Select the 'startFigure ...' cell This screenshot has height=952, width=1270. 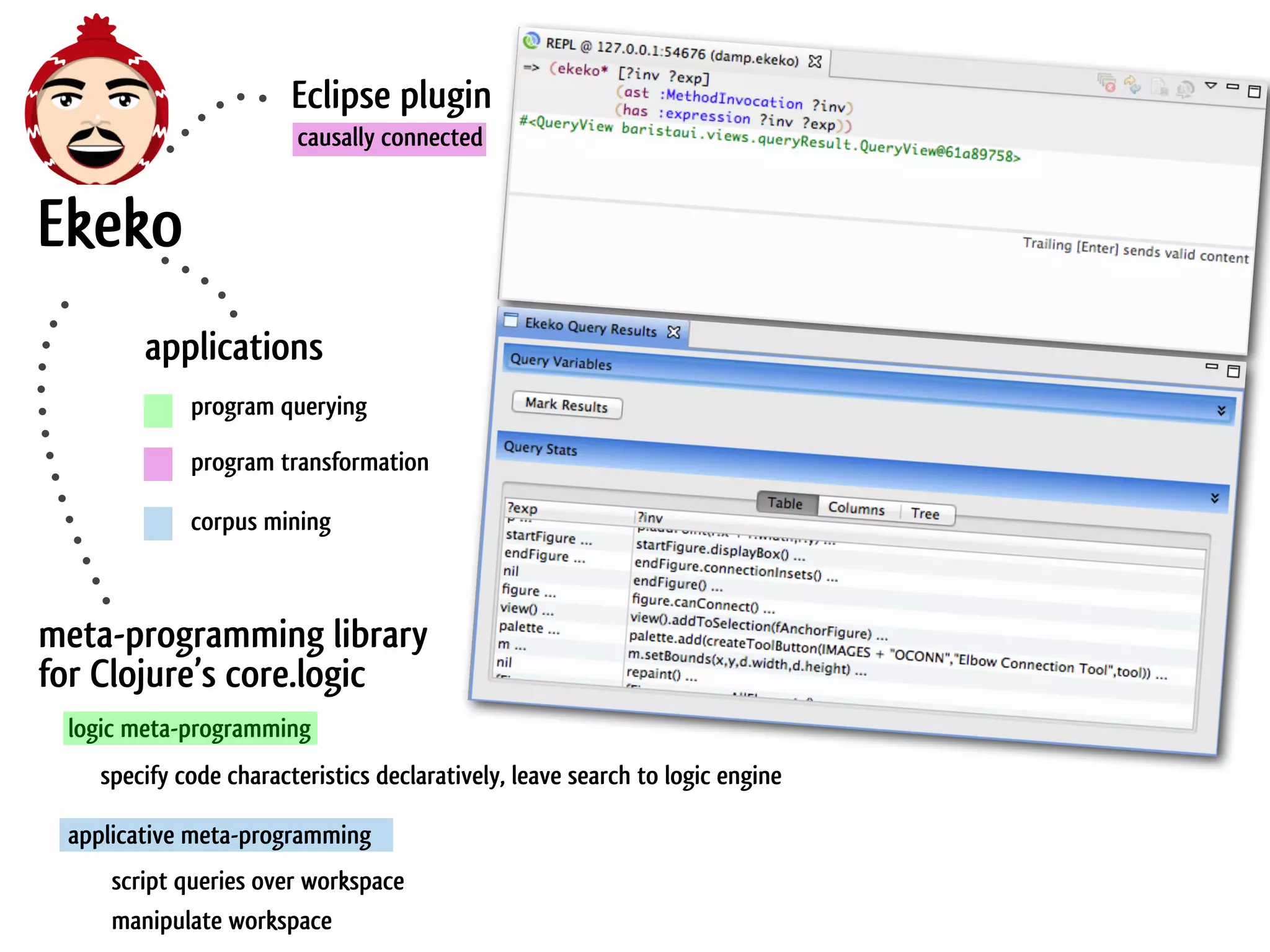click(x=549, y=537)
